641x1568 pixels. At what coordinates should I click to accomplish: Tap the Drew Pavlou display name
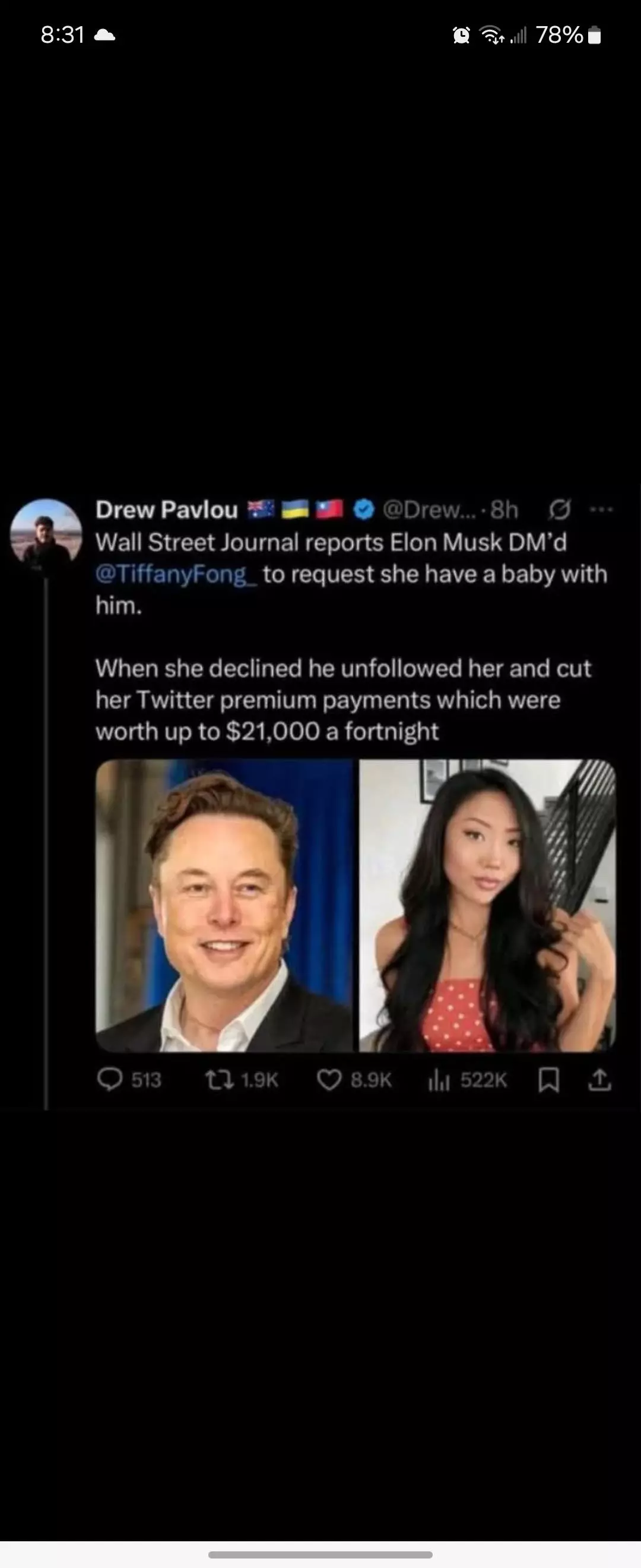167,510
